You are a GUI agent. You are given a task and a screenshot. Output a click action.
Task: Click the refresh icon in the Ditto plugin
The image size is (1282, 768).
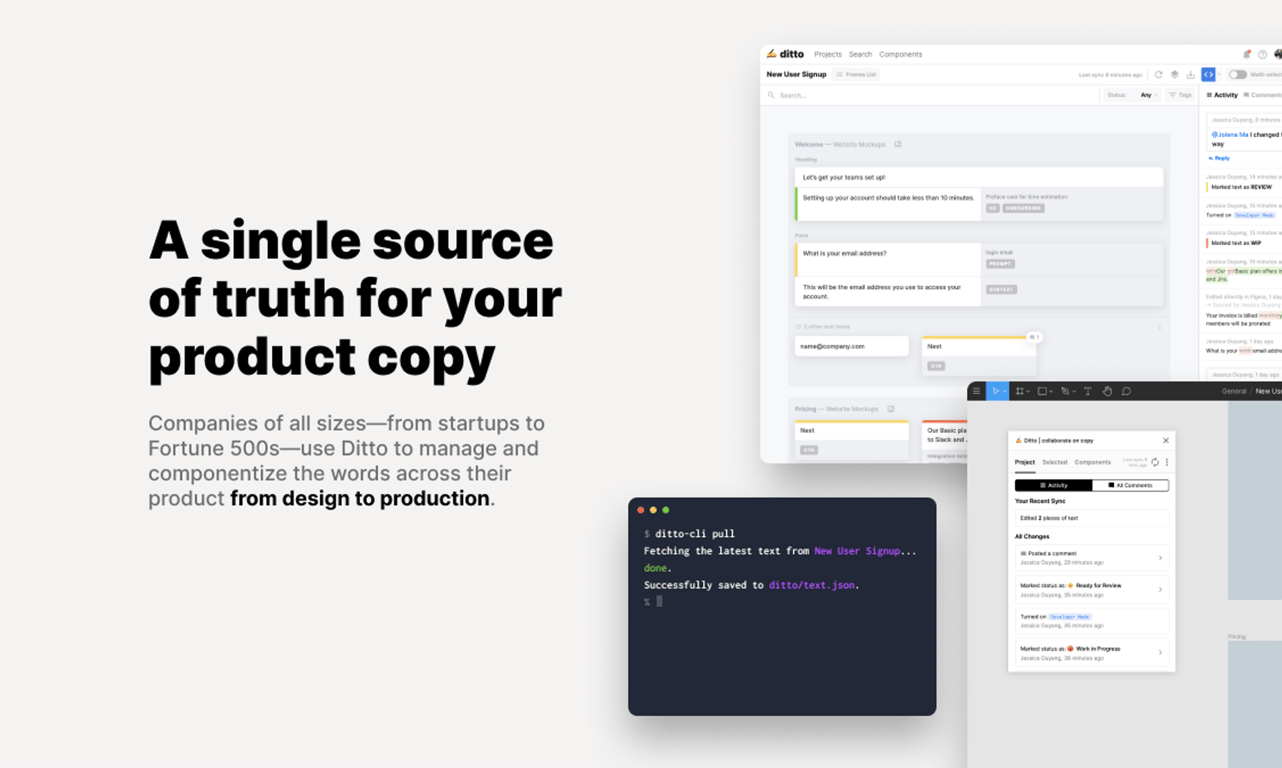click(x=1155, y=462)
